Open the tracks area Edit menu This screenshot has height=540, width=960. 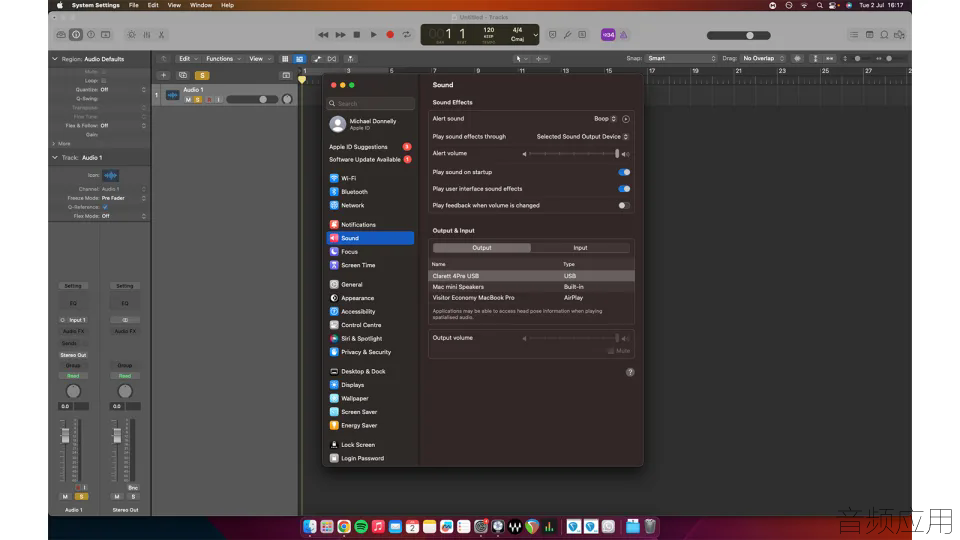click(x=187, y=59)
